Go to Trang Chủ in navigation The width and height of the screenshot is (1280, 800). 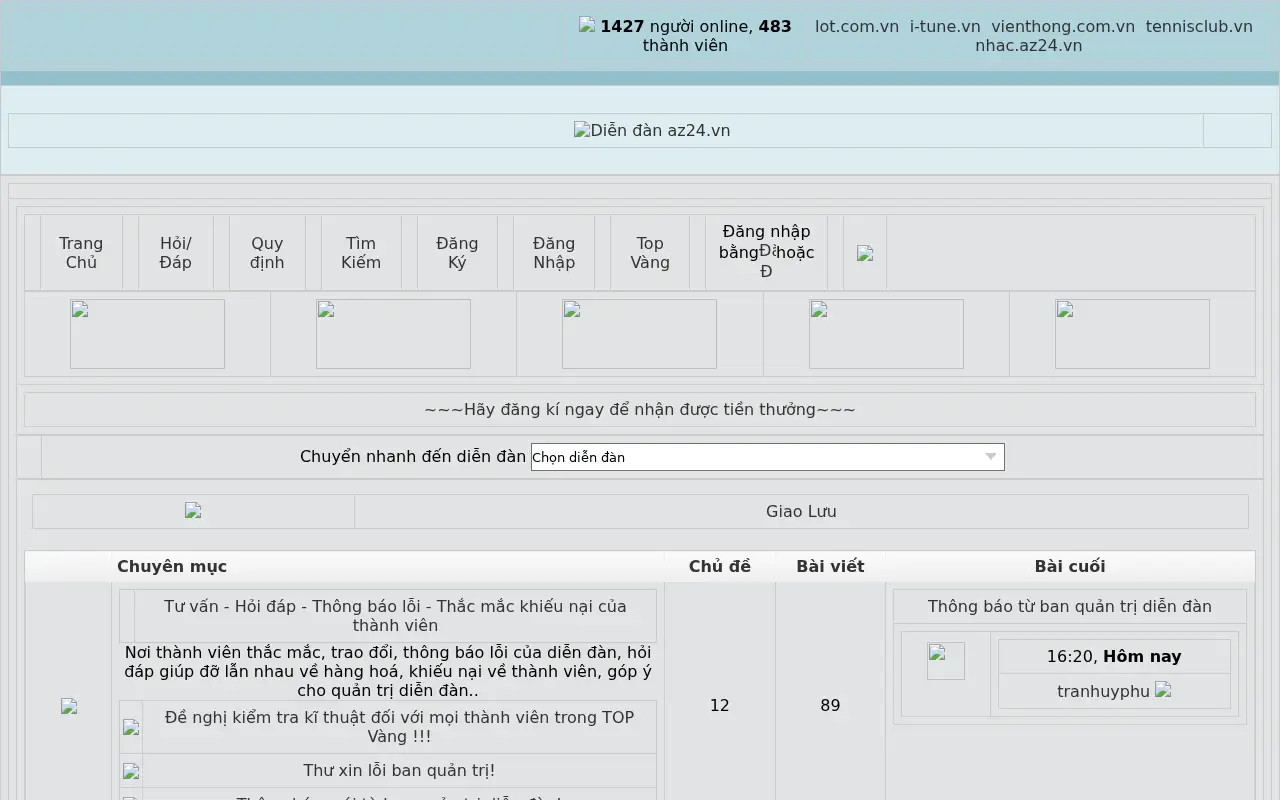81,253
